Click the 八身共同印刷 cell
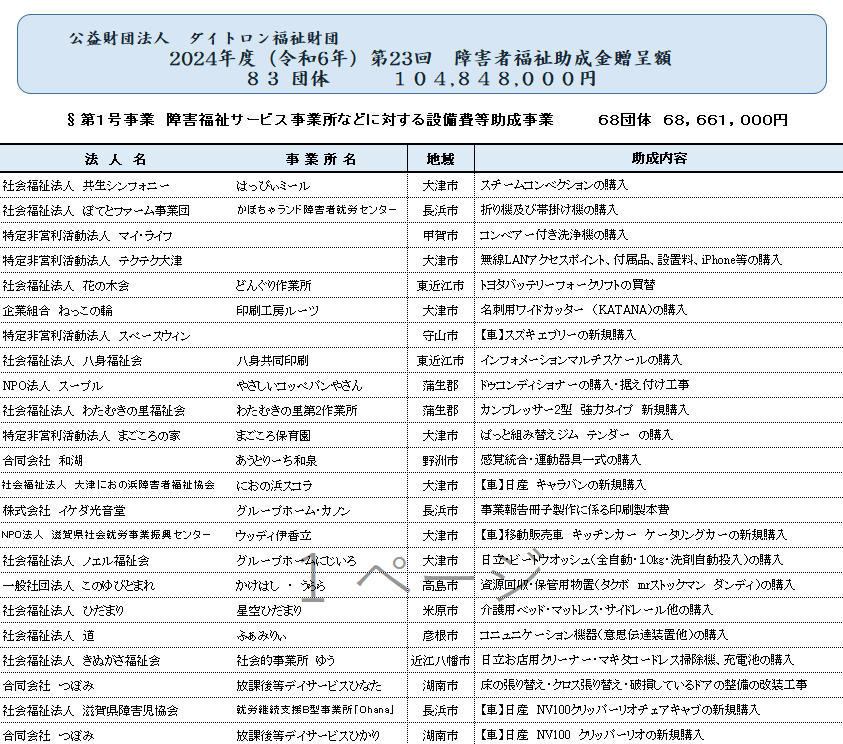 [x=273, y=361]
